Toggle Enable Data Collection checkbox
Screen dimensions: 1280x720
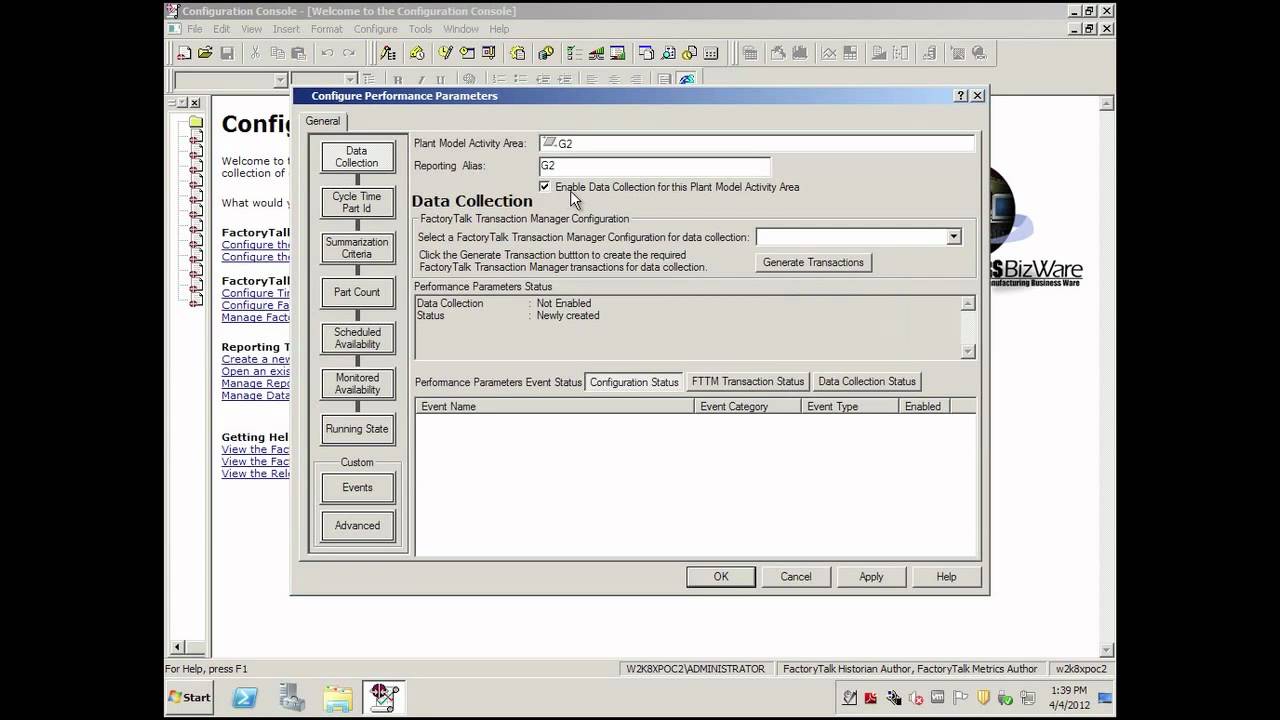(x=544, y=187)
